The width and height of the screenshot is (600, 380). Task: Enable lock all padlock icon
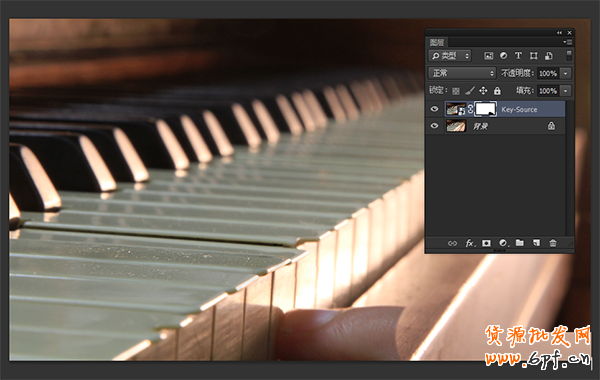click(x=497, y=91)
